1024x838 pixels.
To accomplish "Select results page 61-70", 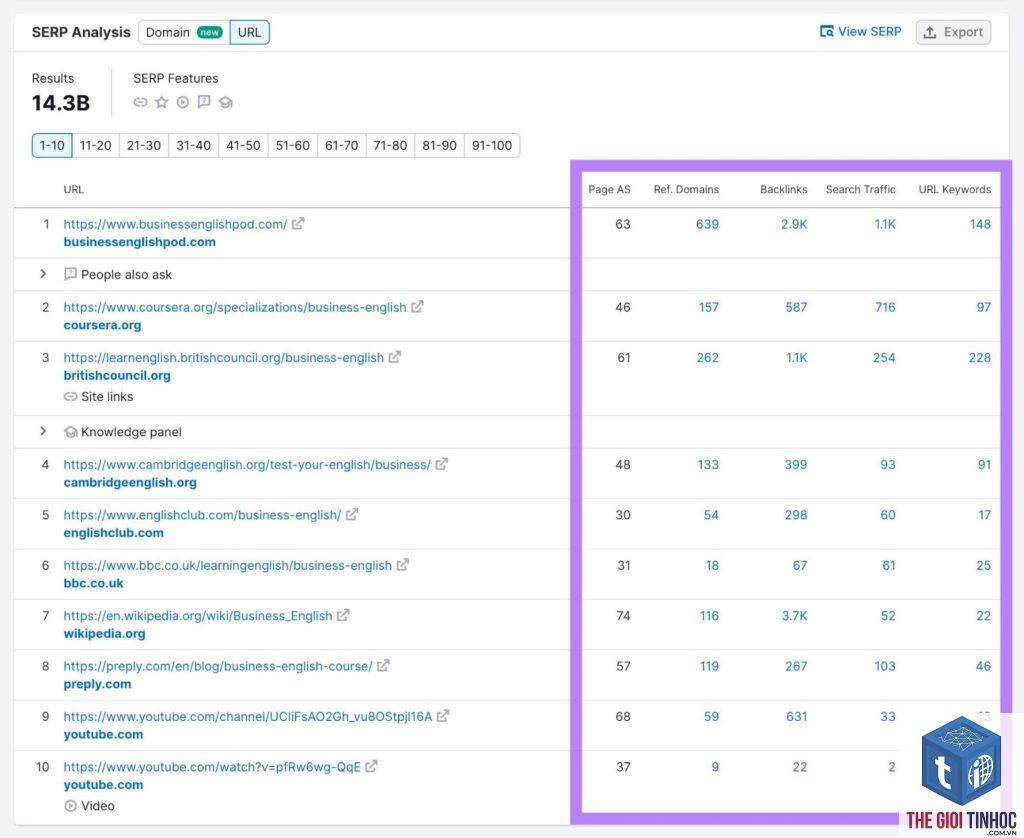I will [342, 146].
